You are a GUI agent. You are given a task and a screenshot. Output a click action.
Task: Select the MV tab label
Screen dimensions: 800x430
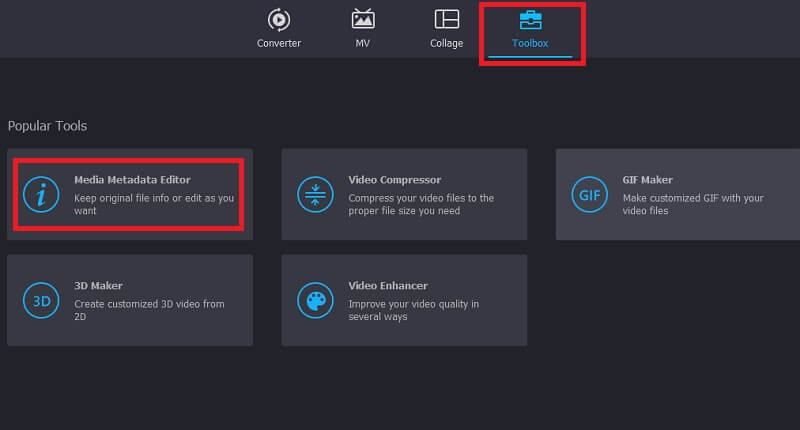363,44
